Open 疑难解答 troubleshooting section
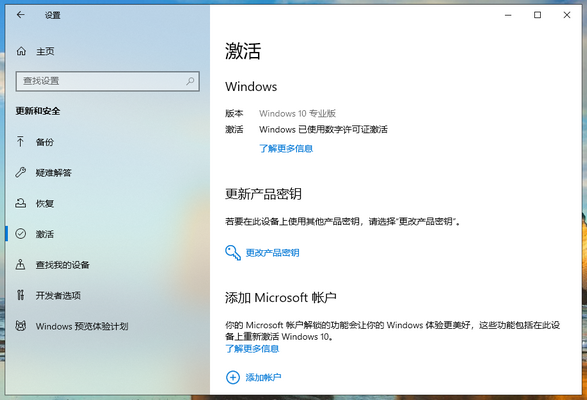The width and height of the screenshot is (587, 400). point(54,173)
